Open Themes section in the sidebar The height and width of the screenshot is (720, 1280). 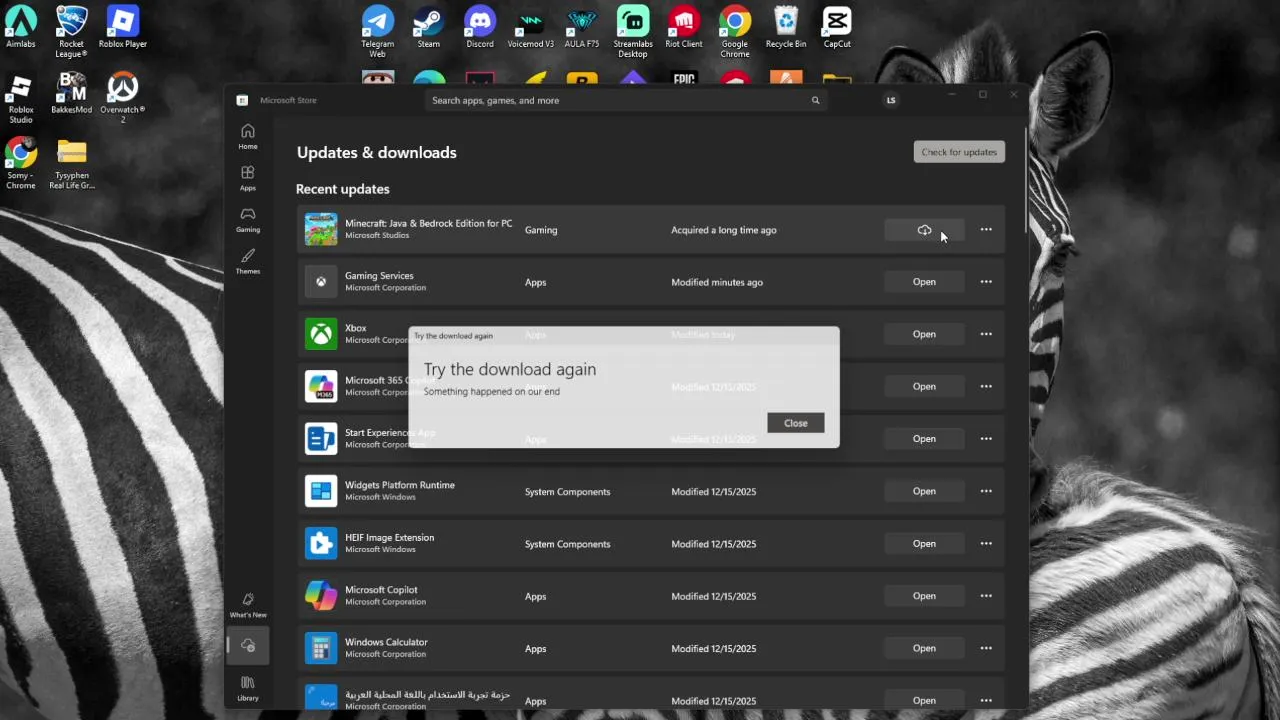pyautogui.click(x=247, y=262)
